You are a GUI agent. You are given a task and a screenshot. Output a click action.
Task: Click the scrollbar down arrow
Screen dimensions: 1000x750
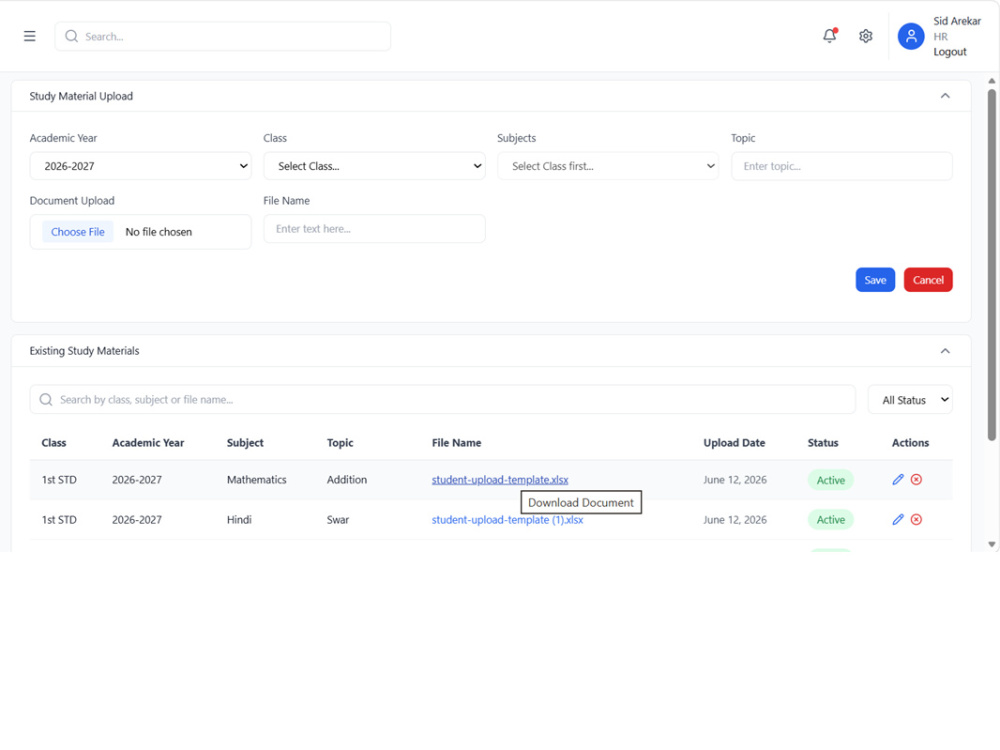pos(992,544)
